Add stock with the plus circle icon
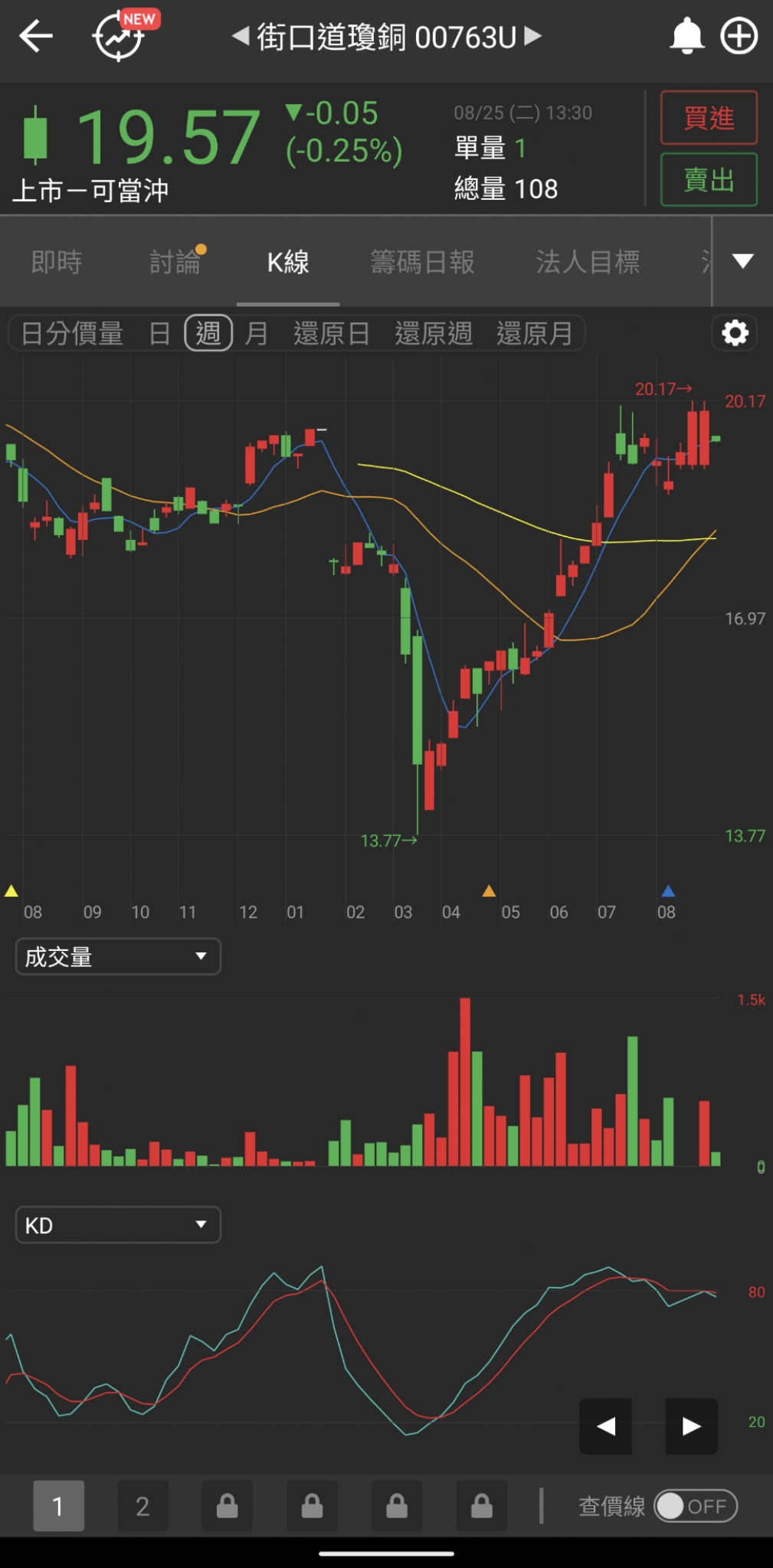Image resolution: width=773 pixels, height=1568 pixels. click(739, 37)
